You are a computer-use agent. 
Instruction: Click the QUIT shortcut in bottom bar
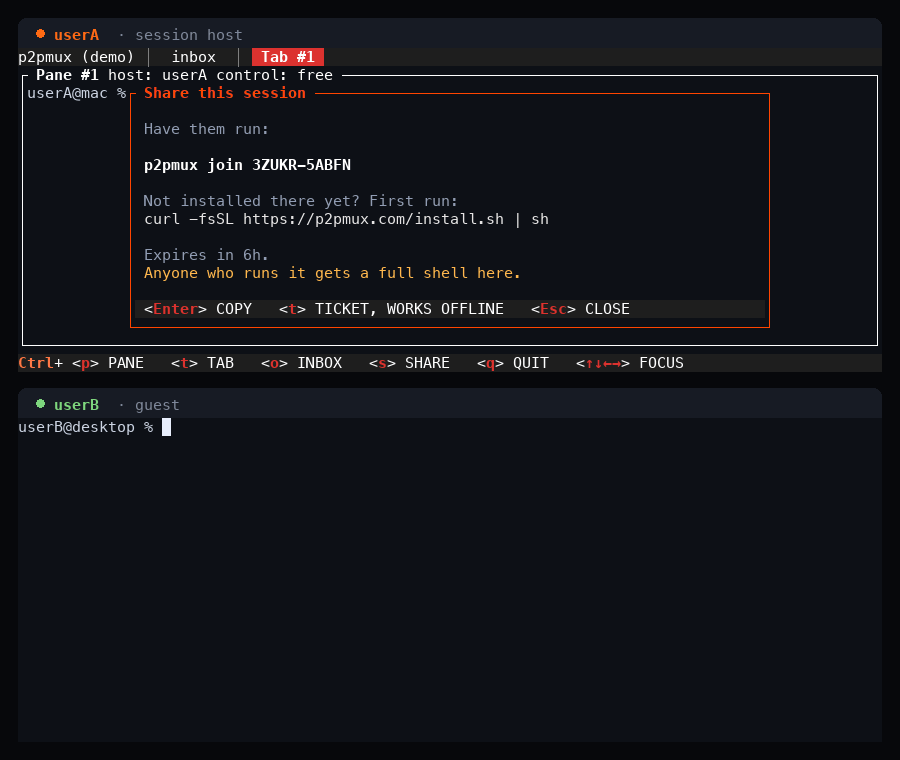click(x=513, y=363)
